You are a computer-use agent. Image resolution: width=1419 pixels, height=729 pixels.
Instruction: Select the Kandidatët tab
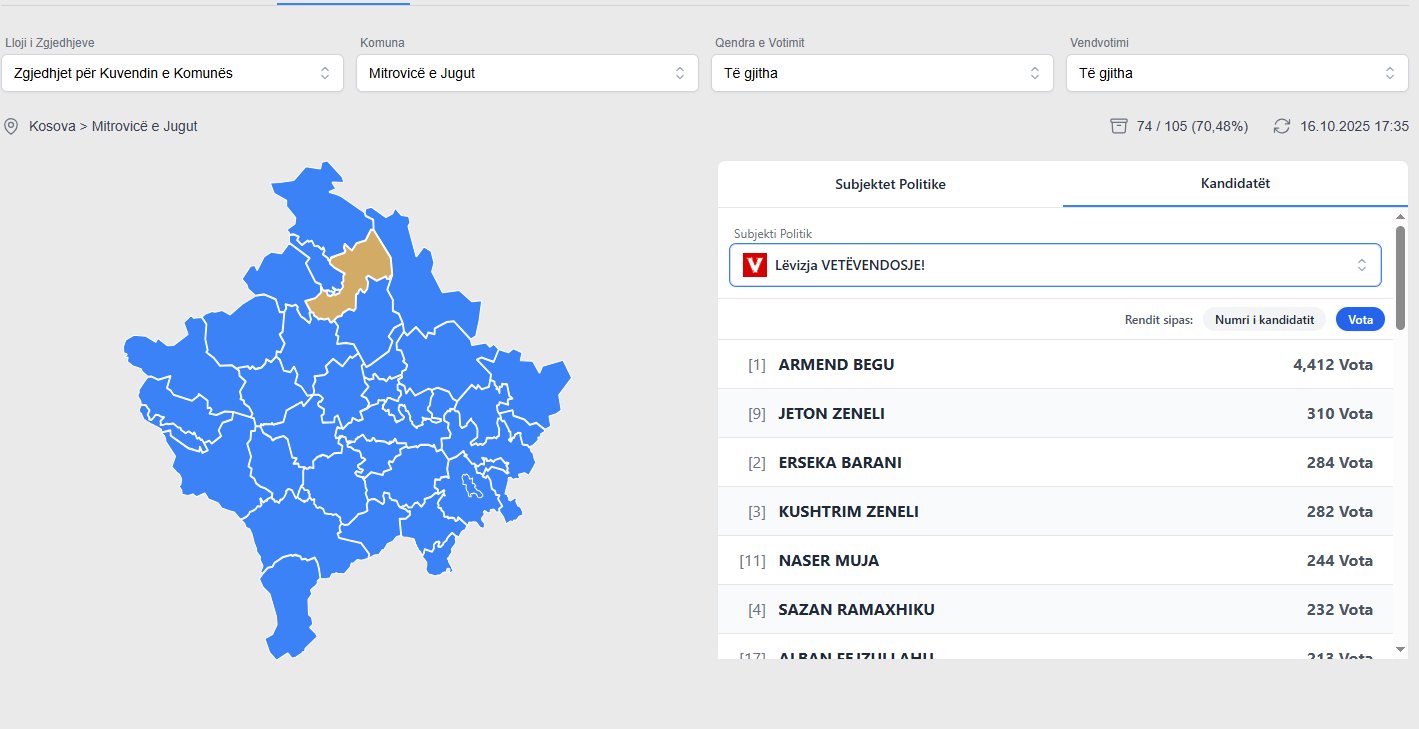[1235, 185]
